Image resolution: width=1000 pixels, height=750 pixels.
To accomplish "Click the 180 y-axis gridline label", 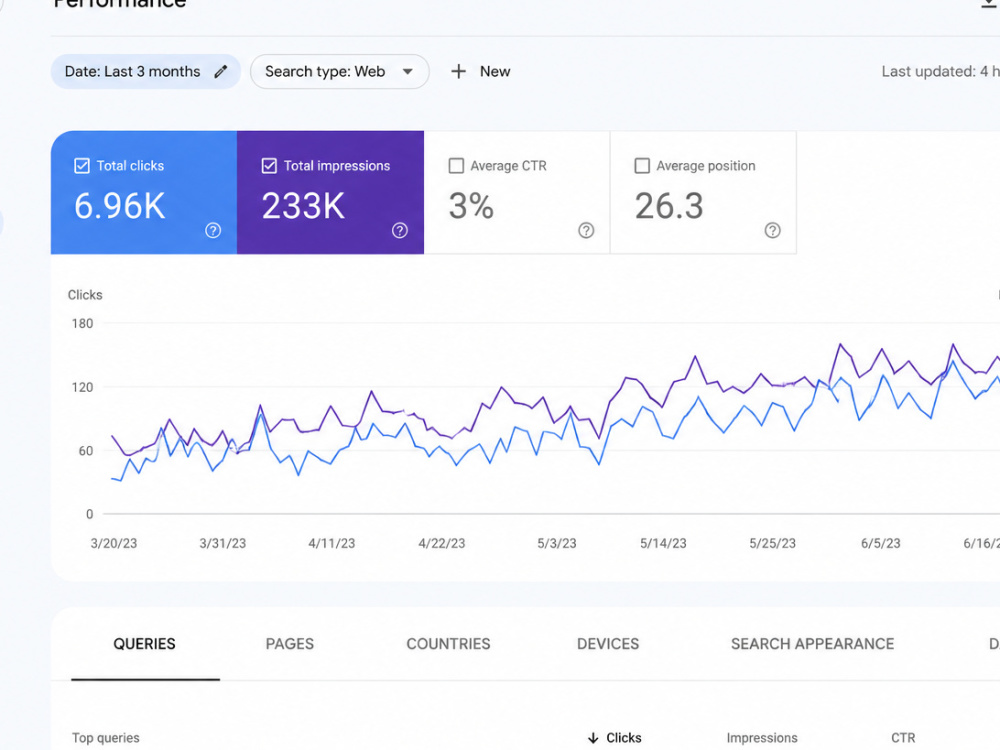I will [82, 323].
